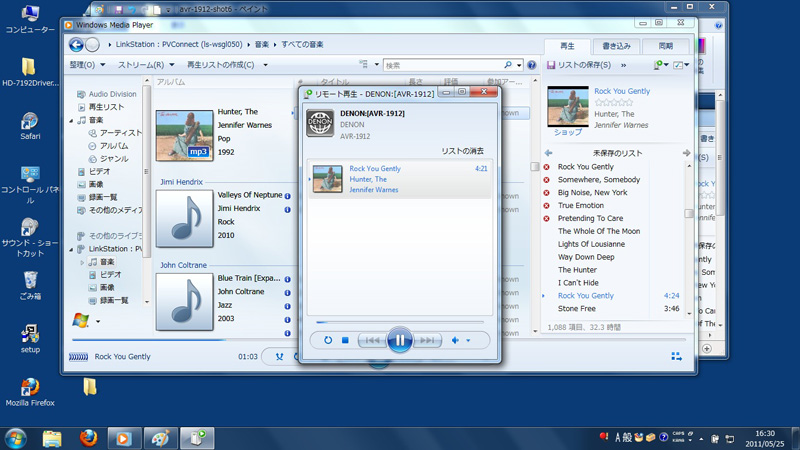Screen dimensions: 800x450
Task: Select Audio Division in the library tree
Action: (112, 94)
